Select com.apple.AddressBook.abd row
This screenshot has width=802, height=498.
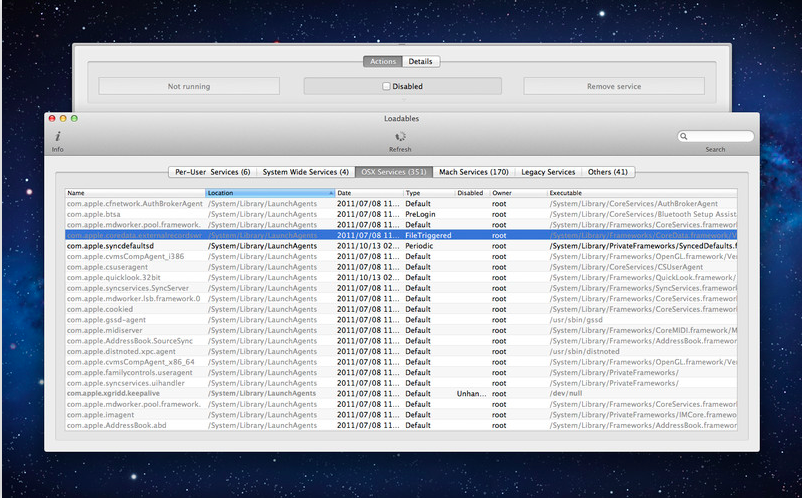401,425
